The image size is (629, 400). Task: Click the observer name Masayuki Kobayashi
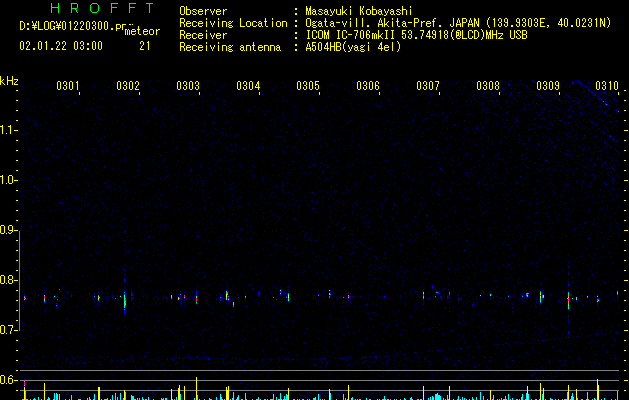tap(359, 11)
